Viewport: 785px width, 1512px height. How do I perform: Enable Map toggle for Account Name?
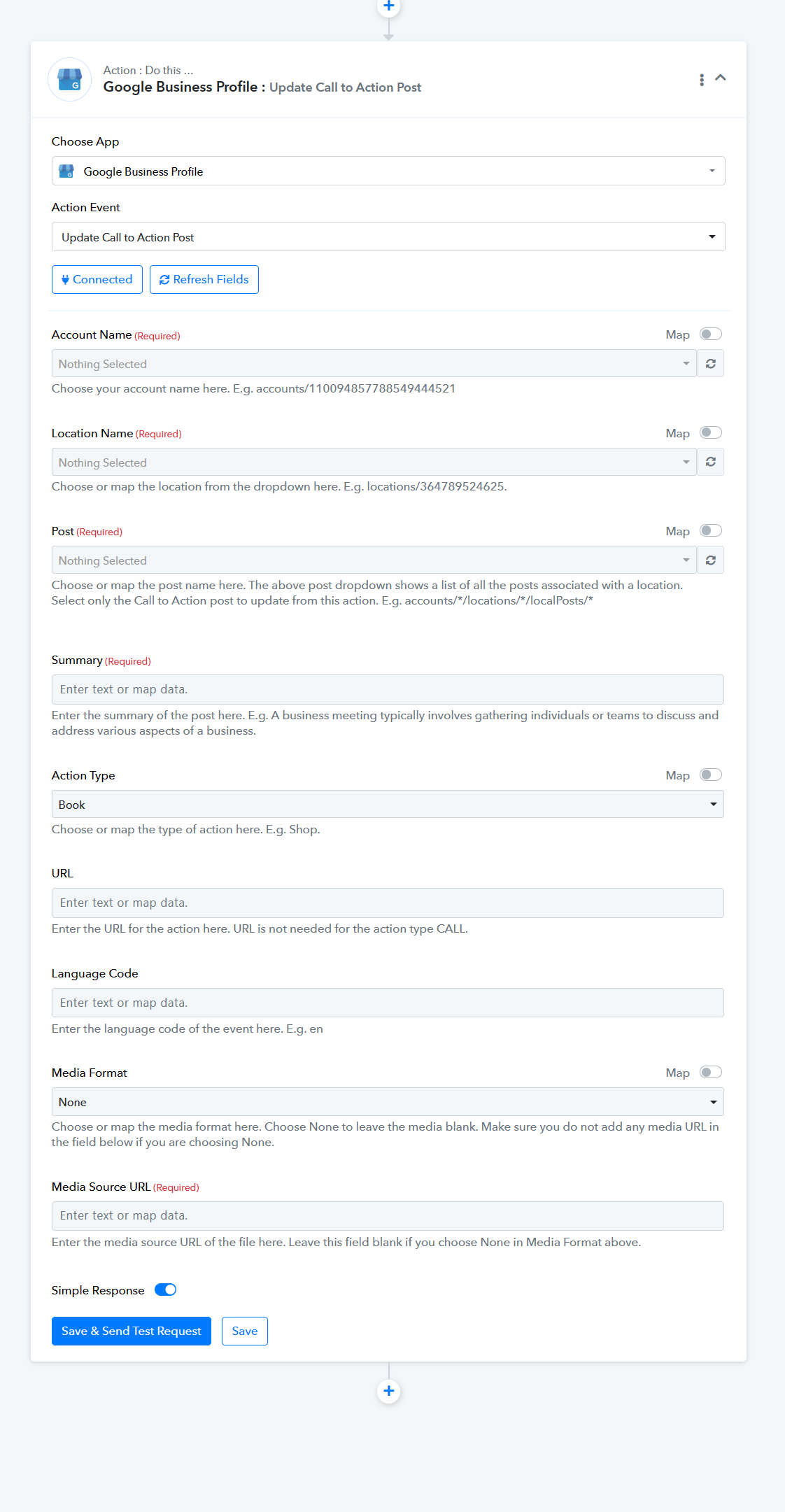(711, 334)
